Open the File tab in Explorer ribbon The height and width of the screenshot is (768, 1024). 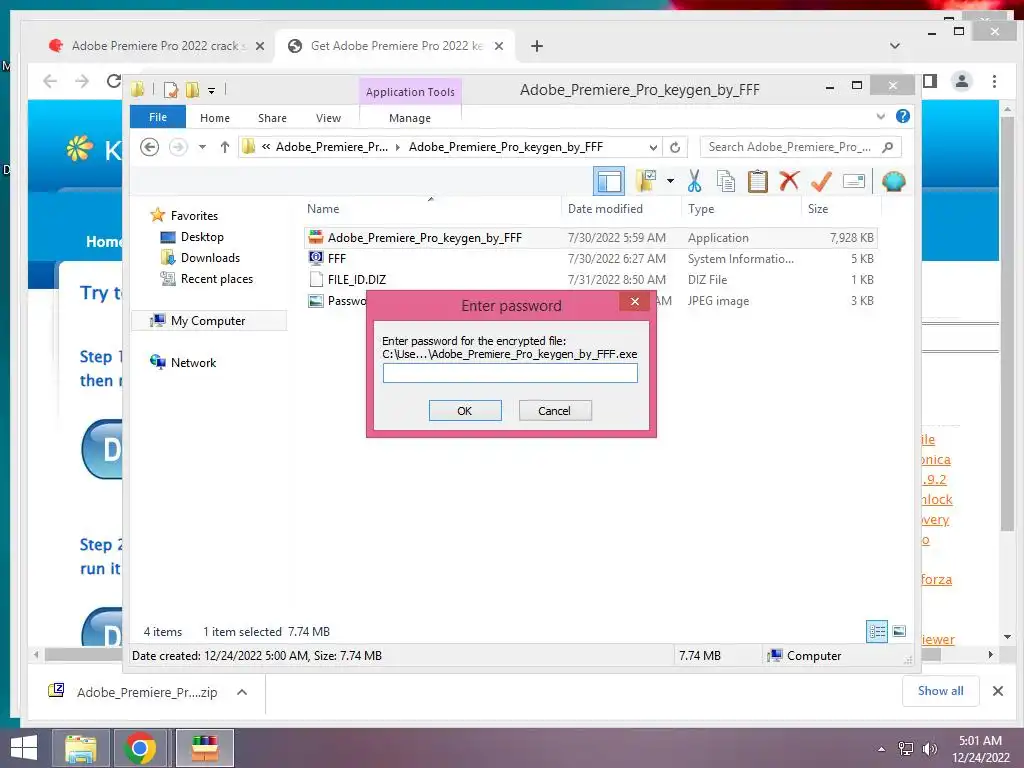coord(158,117)
